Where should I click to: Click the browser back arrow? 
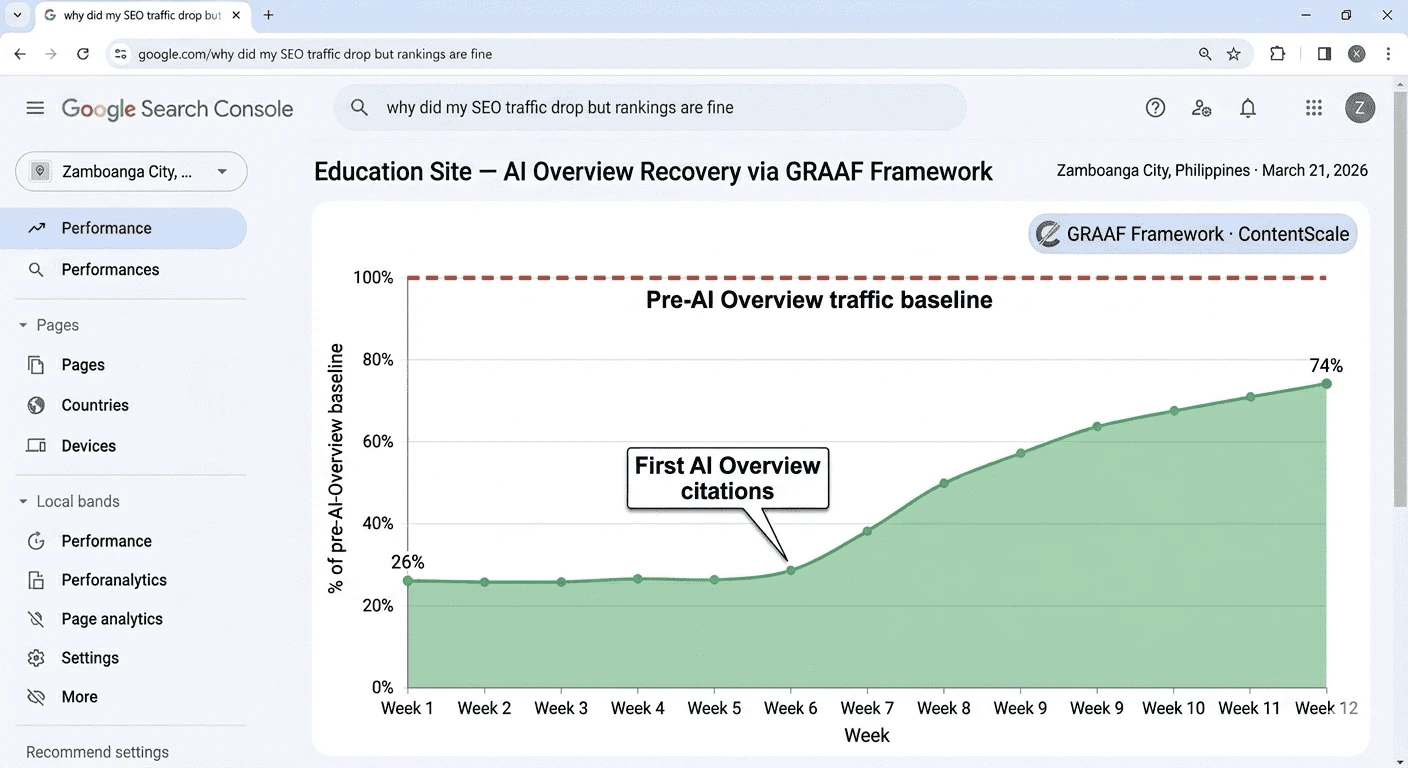(19, 53)
